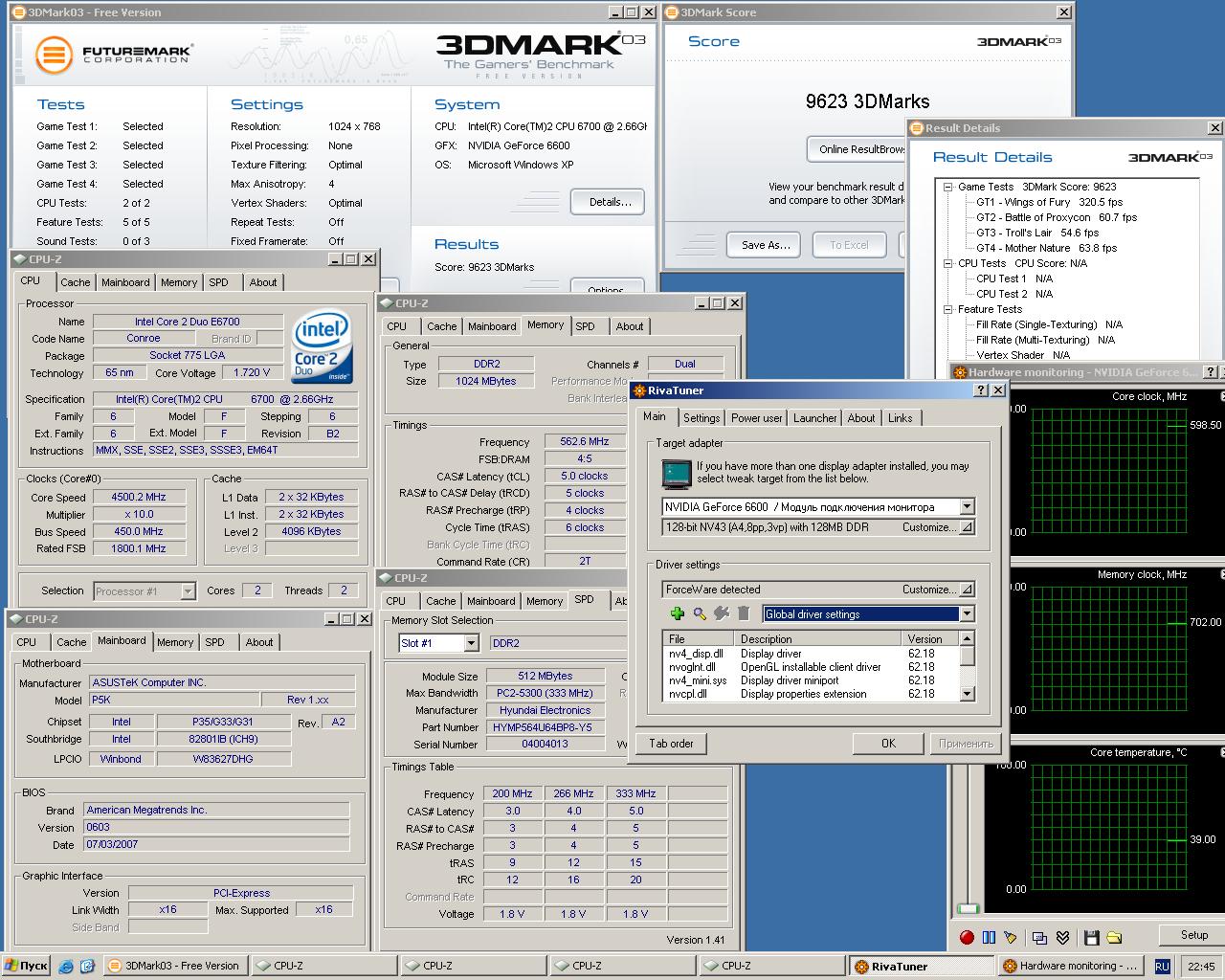Sort driver list by the Version column header
Screen dimensions: 1225x980
click(931, 638)
